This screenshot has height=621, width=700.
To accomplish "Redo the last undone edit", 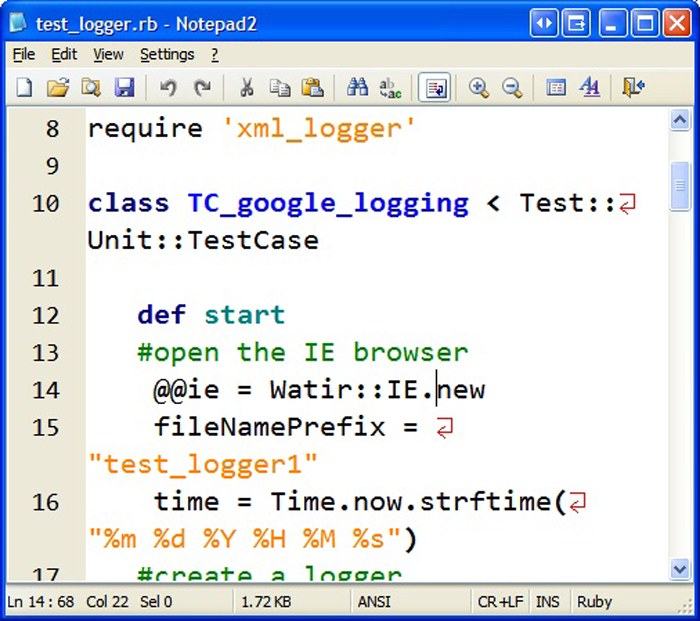I will click(202, 87).
